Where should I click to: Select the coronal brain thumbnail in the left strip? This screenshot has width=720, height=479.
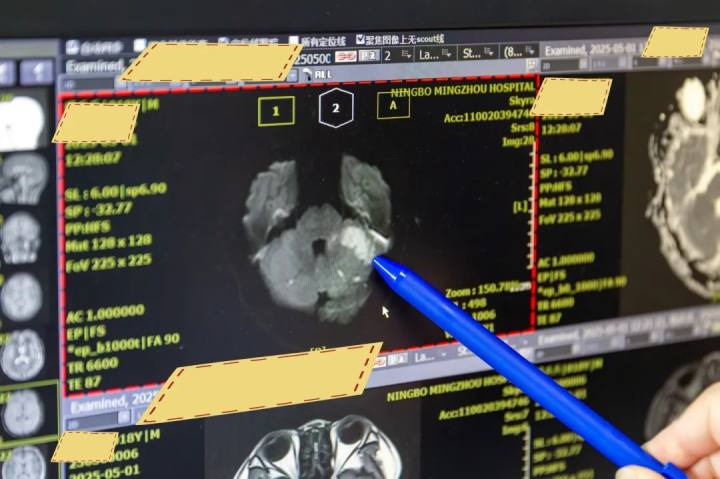pyautogui.click(x=21, y=237)
